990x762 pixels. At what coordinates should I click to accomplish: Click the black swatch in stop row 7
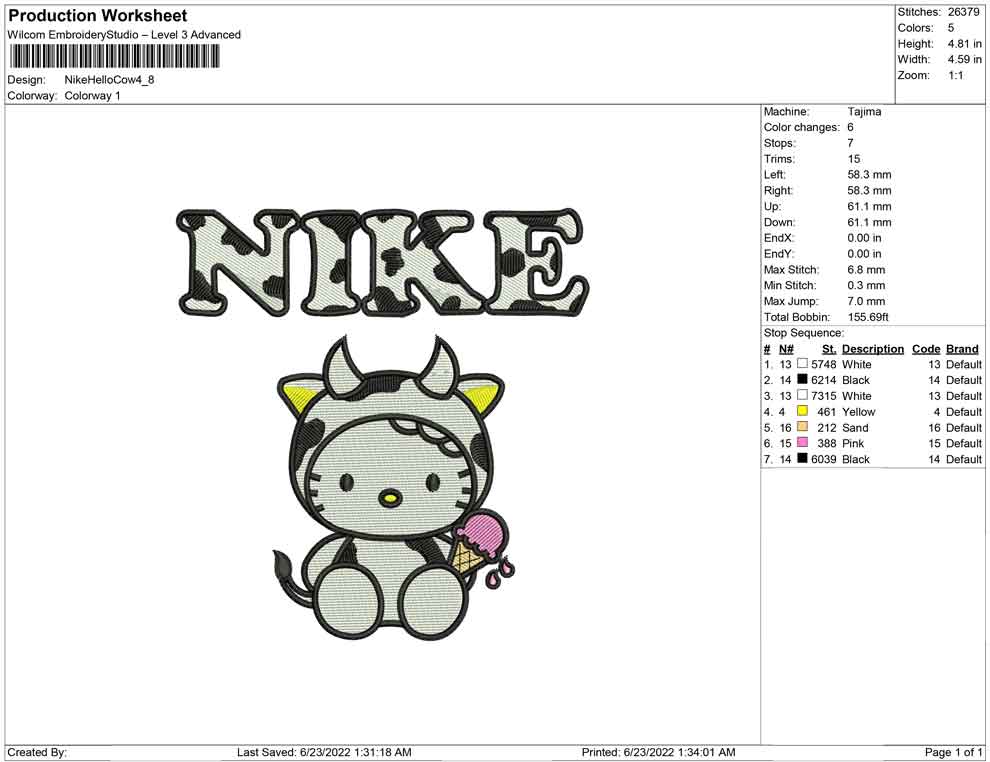pyautogui.click(x=802, y=458)
